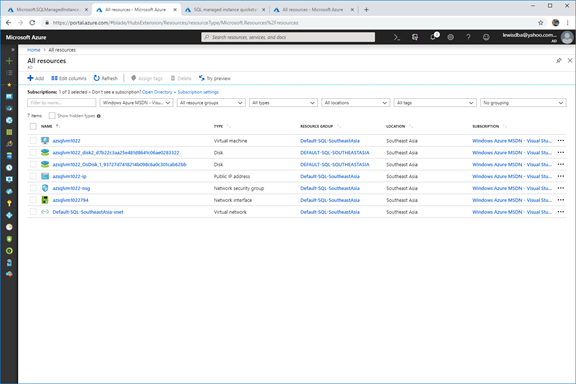The height and width of the screenshot is (384, 576).
Task: Check the box for azsqlvm1022794 row
Action: coord(33,200)
